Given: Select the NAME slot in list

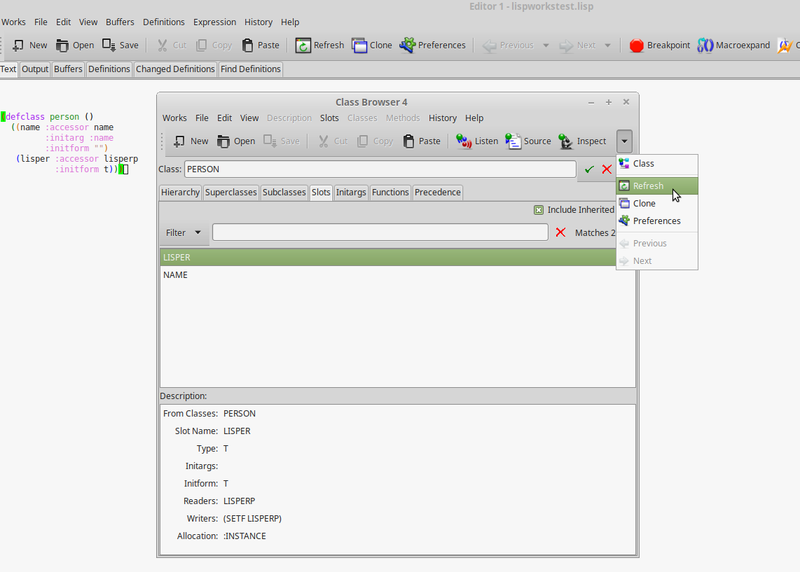Looking at the screenshot, I should coord(176,275).
